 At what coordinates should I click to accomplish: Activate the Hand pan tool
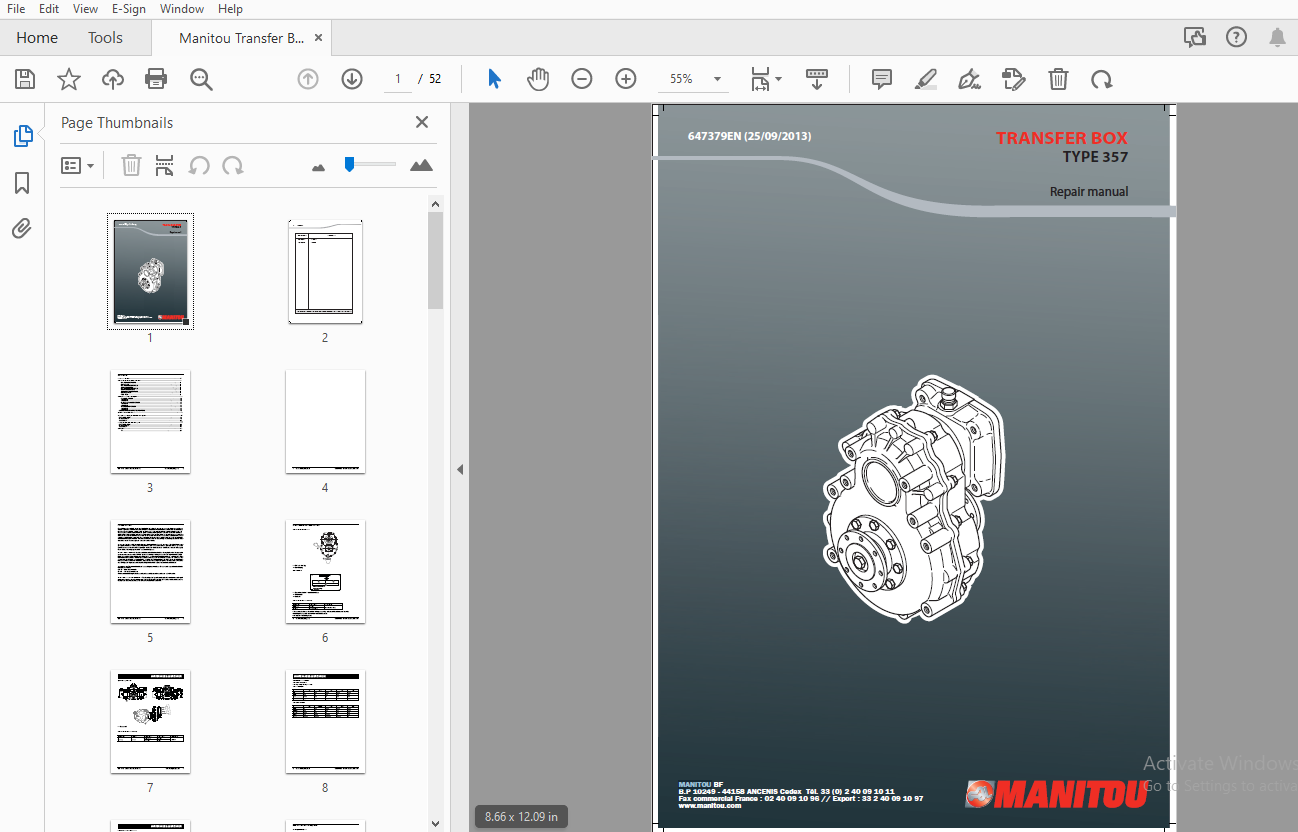coord(538,79)
